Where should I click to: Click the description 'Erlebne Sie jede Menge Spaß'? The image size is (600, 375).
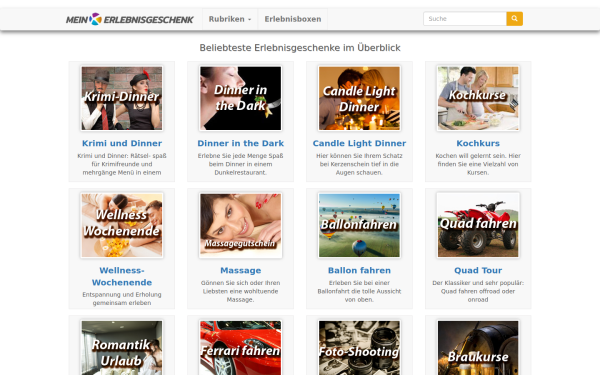tap(241, 164)
